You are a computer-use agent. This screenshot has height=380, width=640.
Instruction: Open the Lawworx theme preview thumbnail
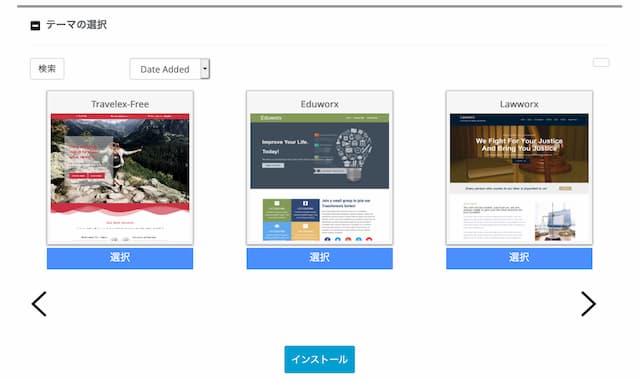click(519, 178)
